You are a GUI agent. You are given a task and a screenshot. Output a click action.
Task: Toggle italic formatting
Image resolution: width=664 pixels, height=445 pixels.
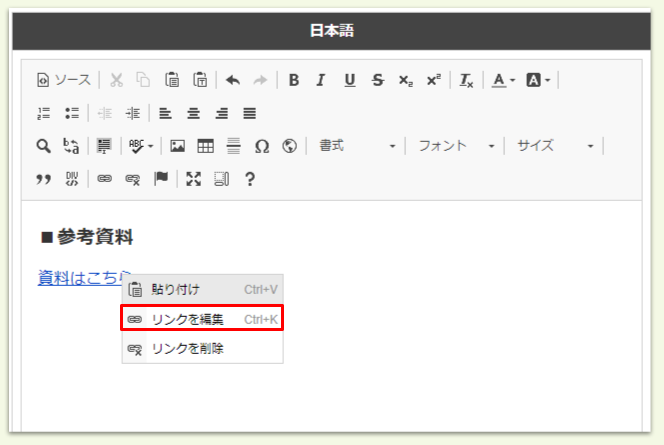pos(321,80)
